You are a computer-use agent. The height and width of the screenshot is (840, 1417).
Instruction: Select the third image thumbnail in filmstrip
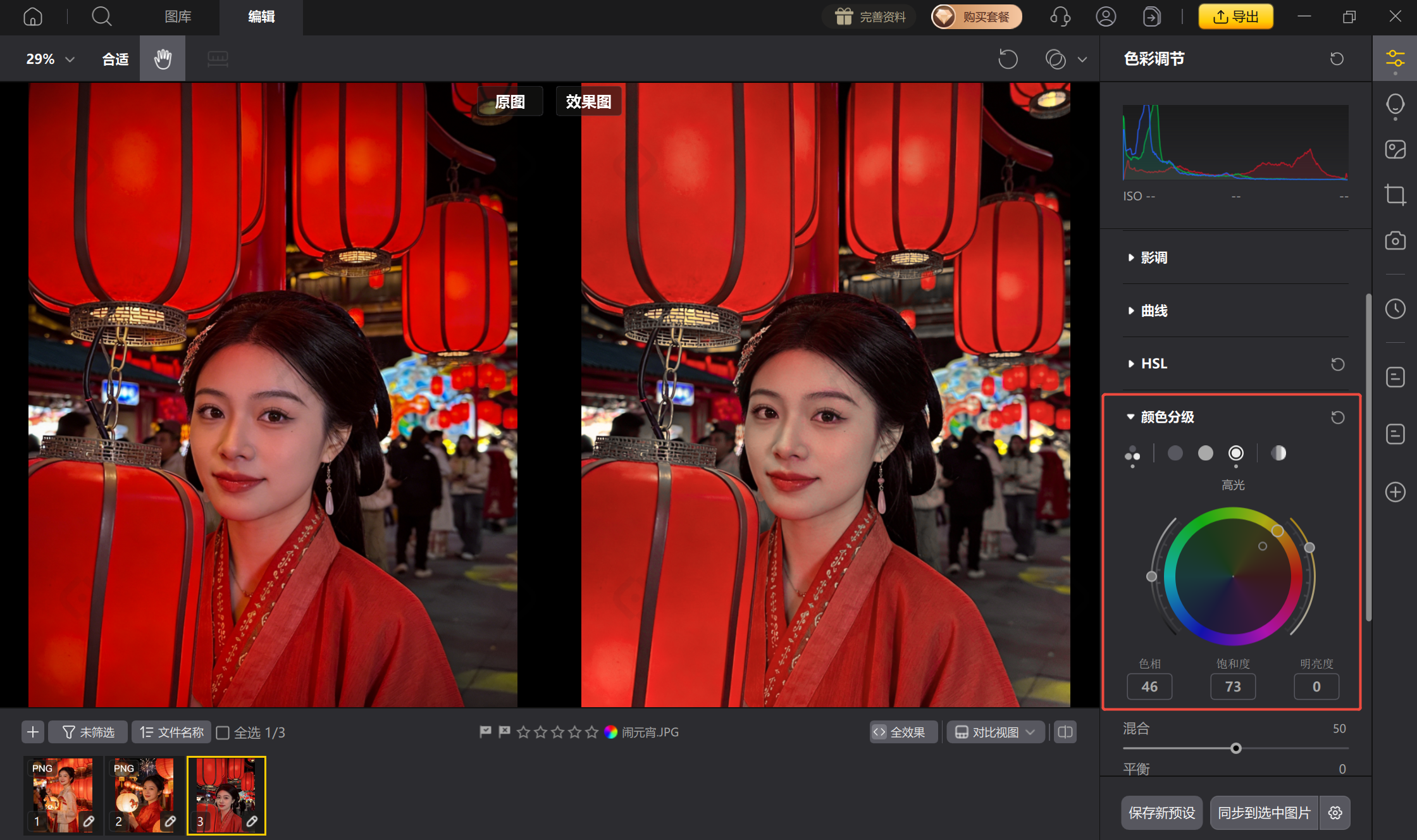[x=226, y=796]
